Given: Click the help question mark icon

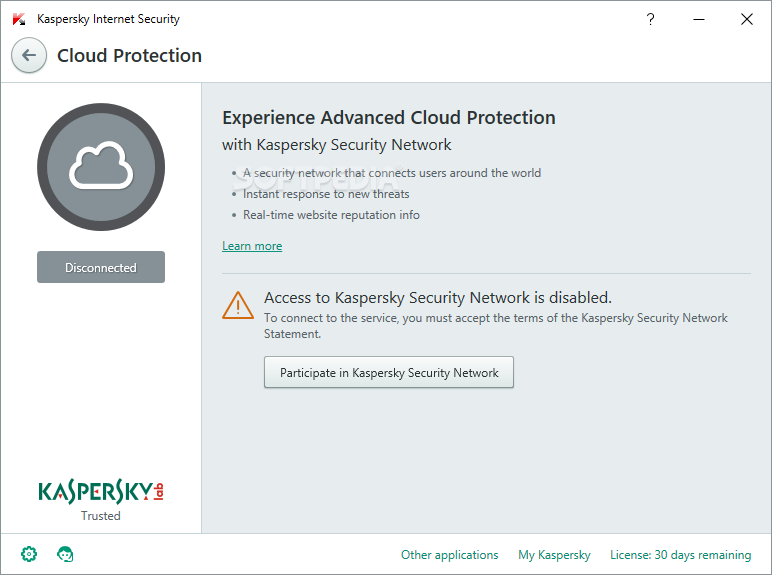Looking at the screenshot, I should tap(650, 19).
